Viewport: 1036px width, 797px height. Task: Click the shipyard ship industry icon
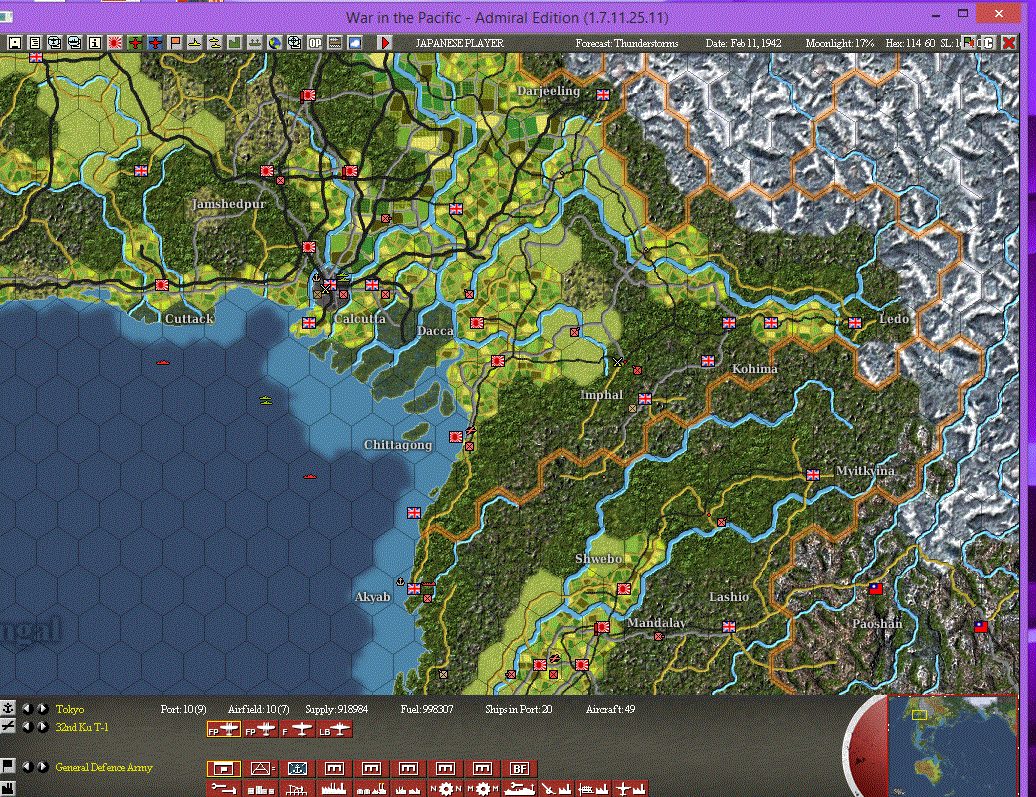520,789
